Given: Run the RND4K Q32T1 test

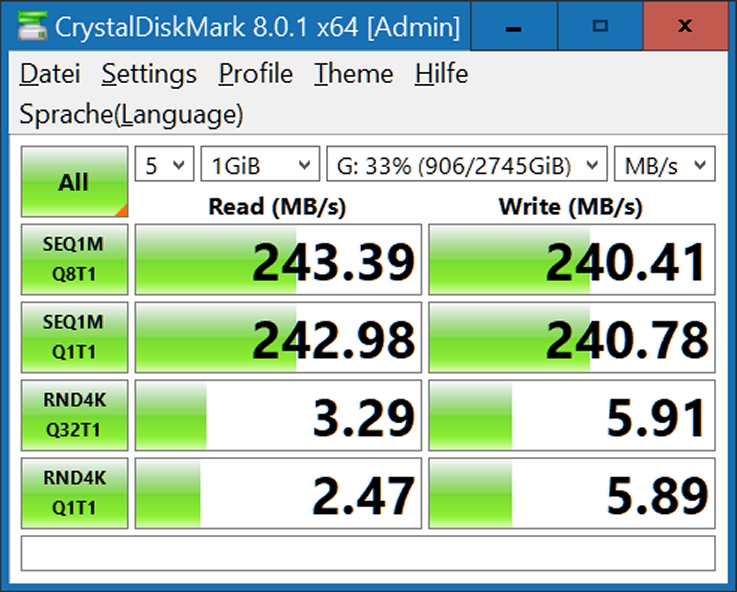Looking at the screenshot, I should (74, 415).
